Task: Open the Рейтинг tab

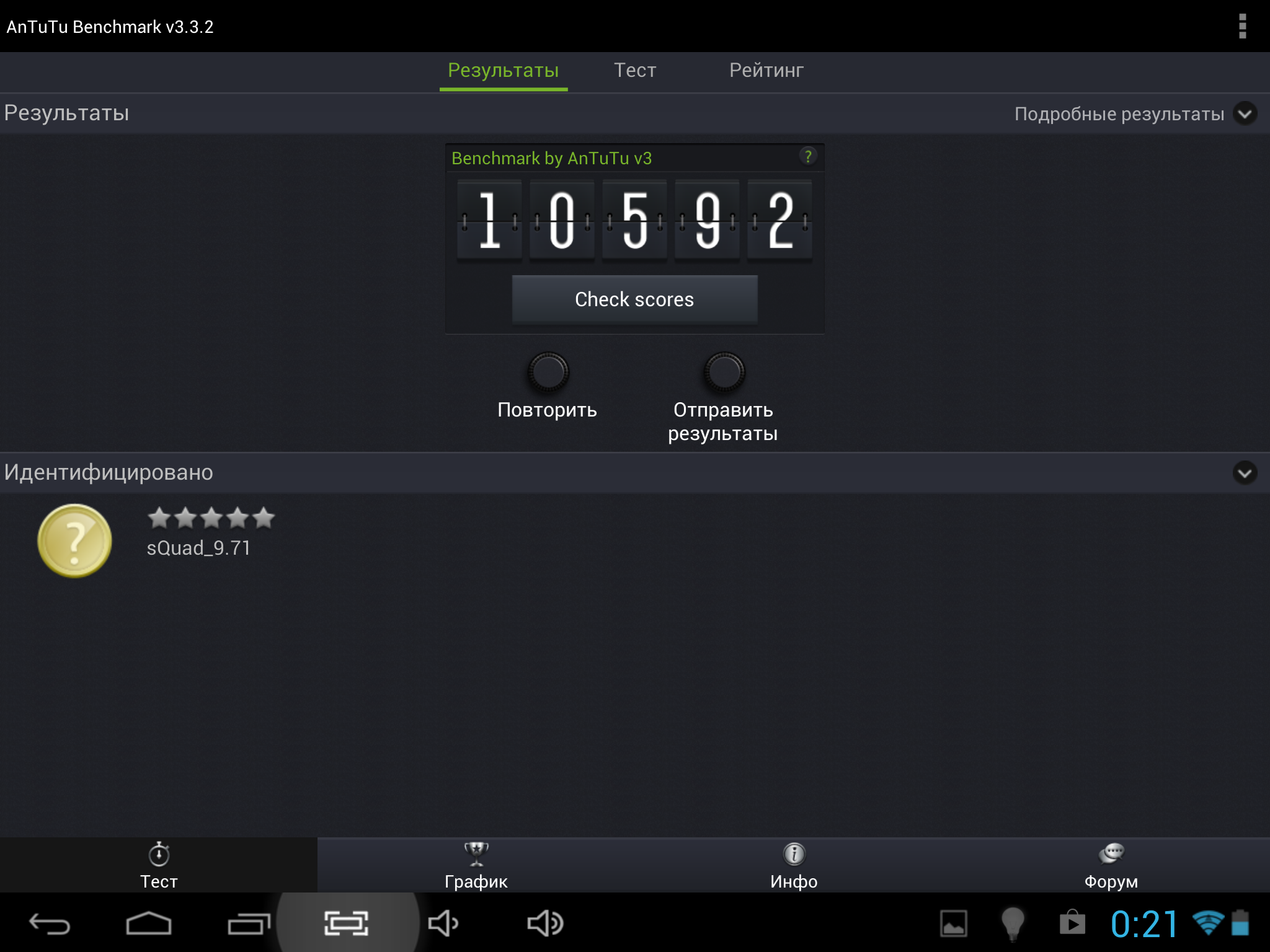Action: click(766, 71)
